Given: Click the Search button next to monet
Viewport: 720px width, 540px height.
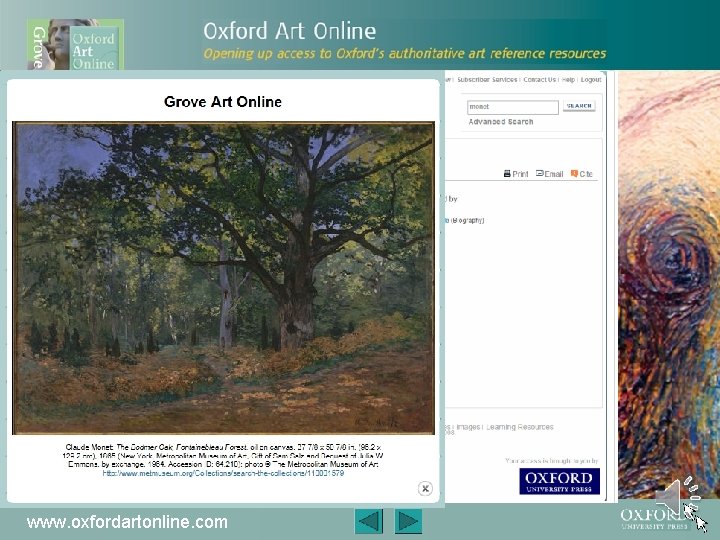Looking at the screenshot, I should [579, 106].
